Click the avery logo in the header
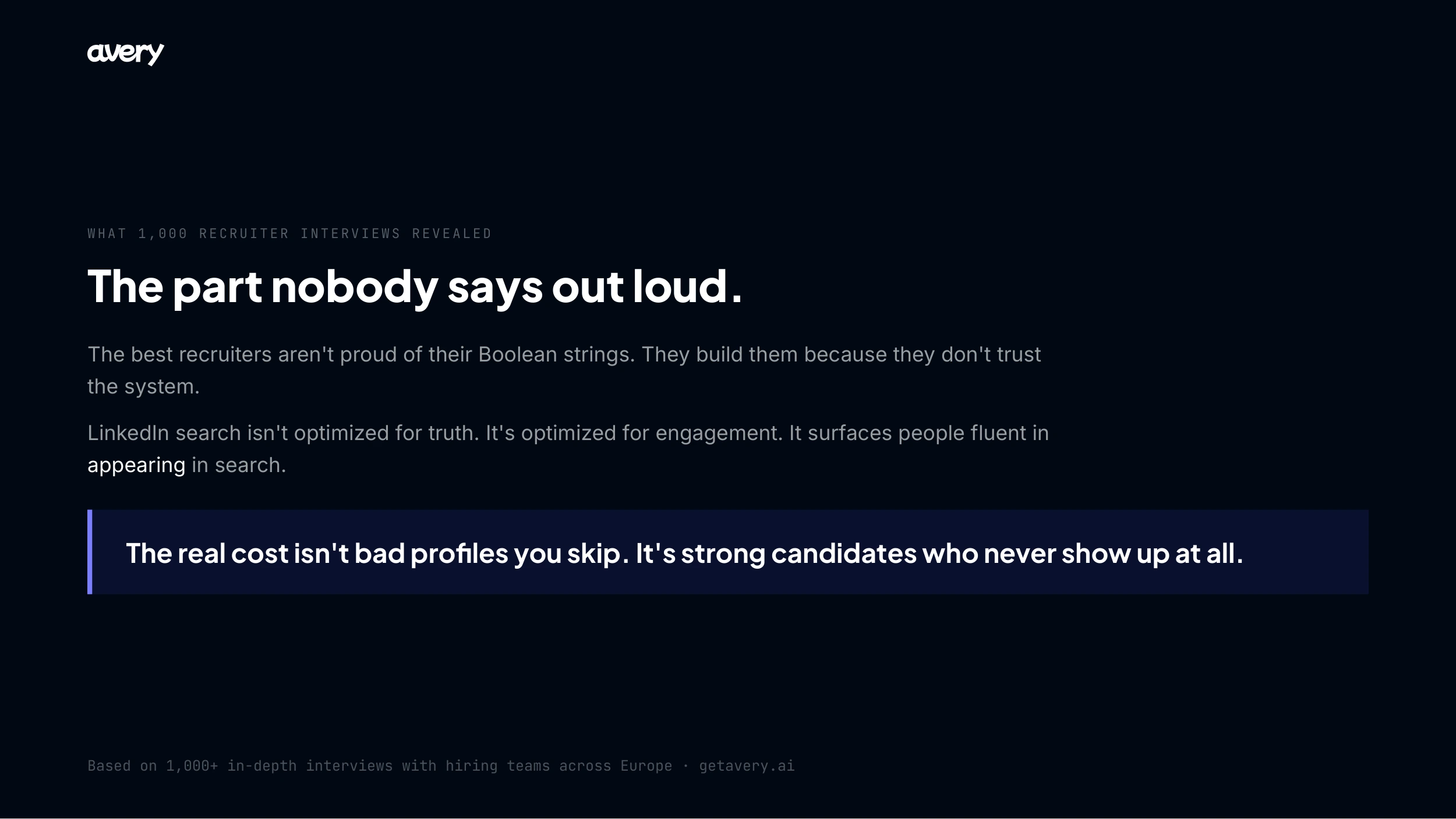 pyautogui.click(x=126, y=54)
